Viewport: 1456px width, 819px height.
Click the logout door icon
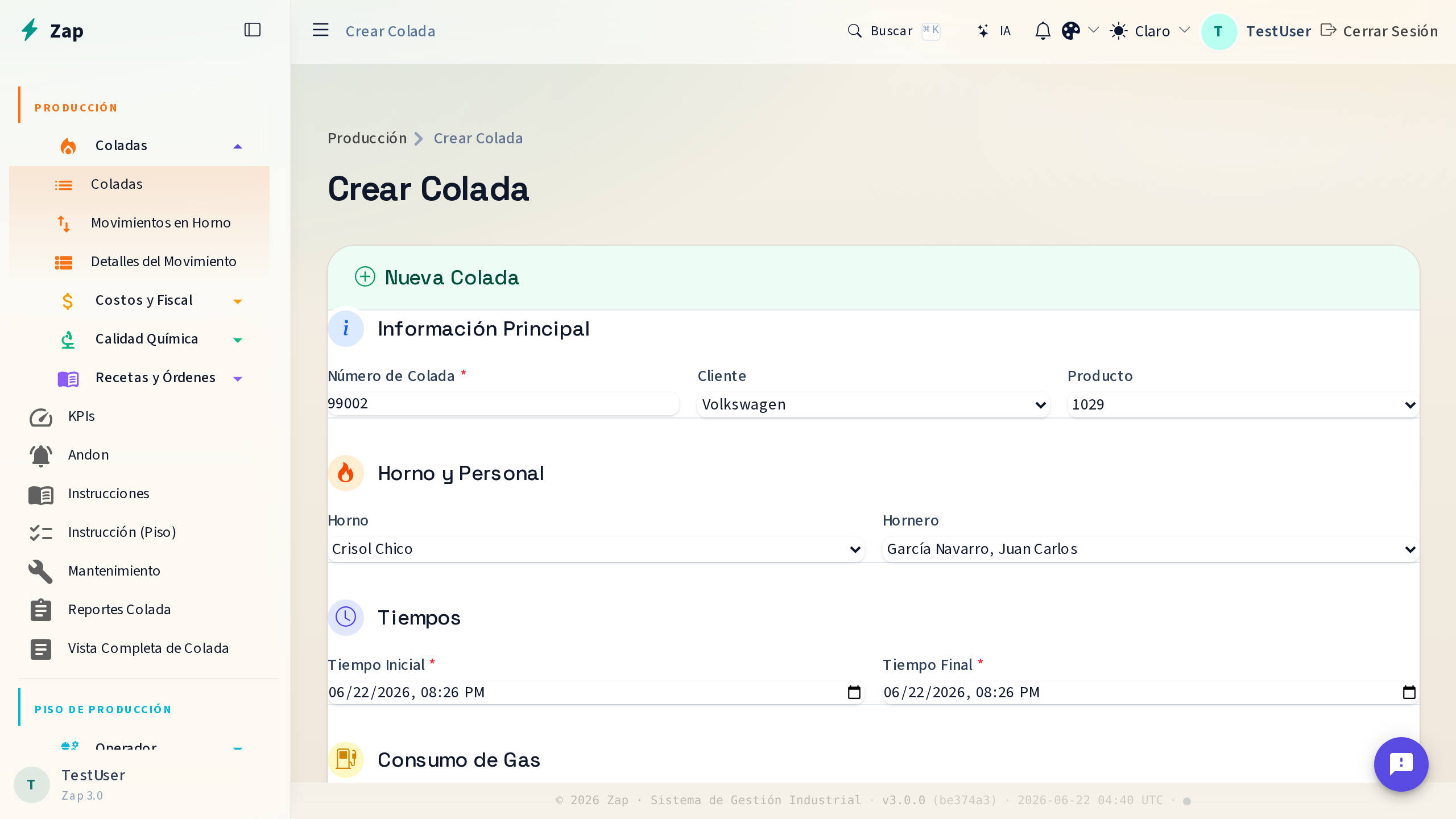point(1329,30)
